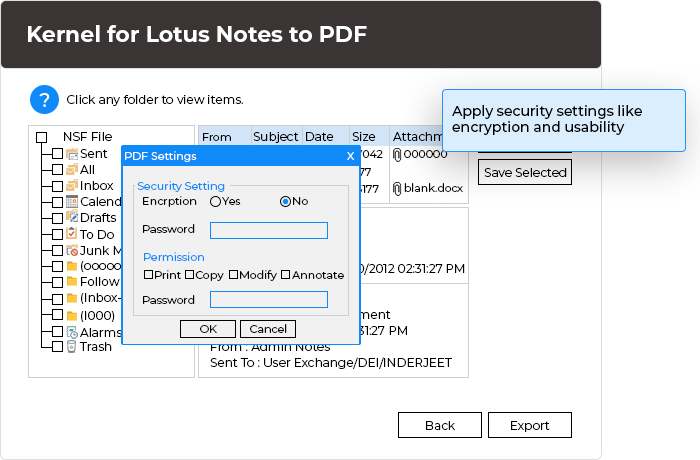The image size is (700, 460).
Task: Confirm PDF settings with OK
Action: pyautogui.click(x=208, y=329)
